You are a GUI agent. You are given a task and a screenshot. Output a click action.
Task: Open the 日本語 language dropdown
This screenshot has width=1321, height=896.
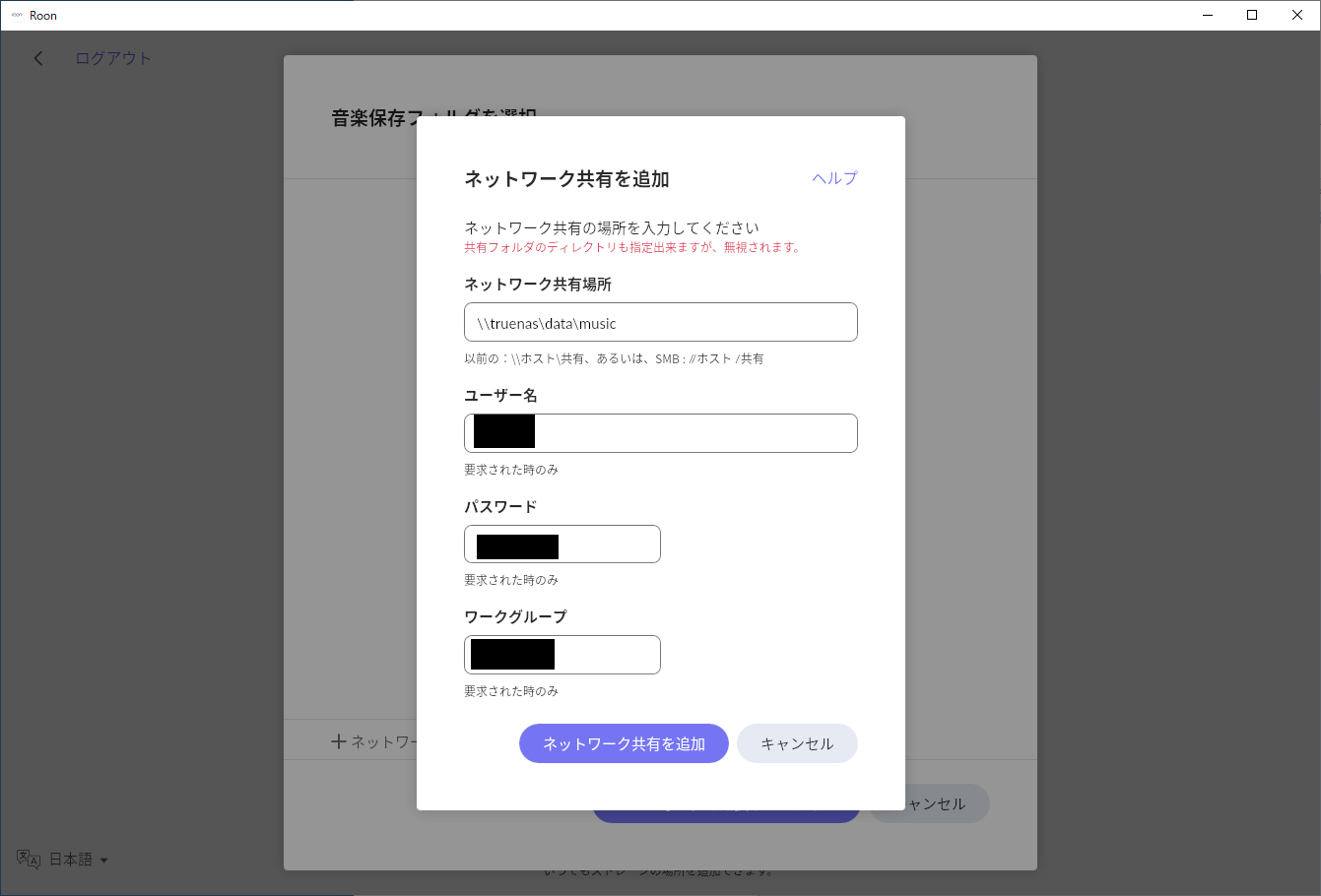79,860
